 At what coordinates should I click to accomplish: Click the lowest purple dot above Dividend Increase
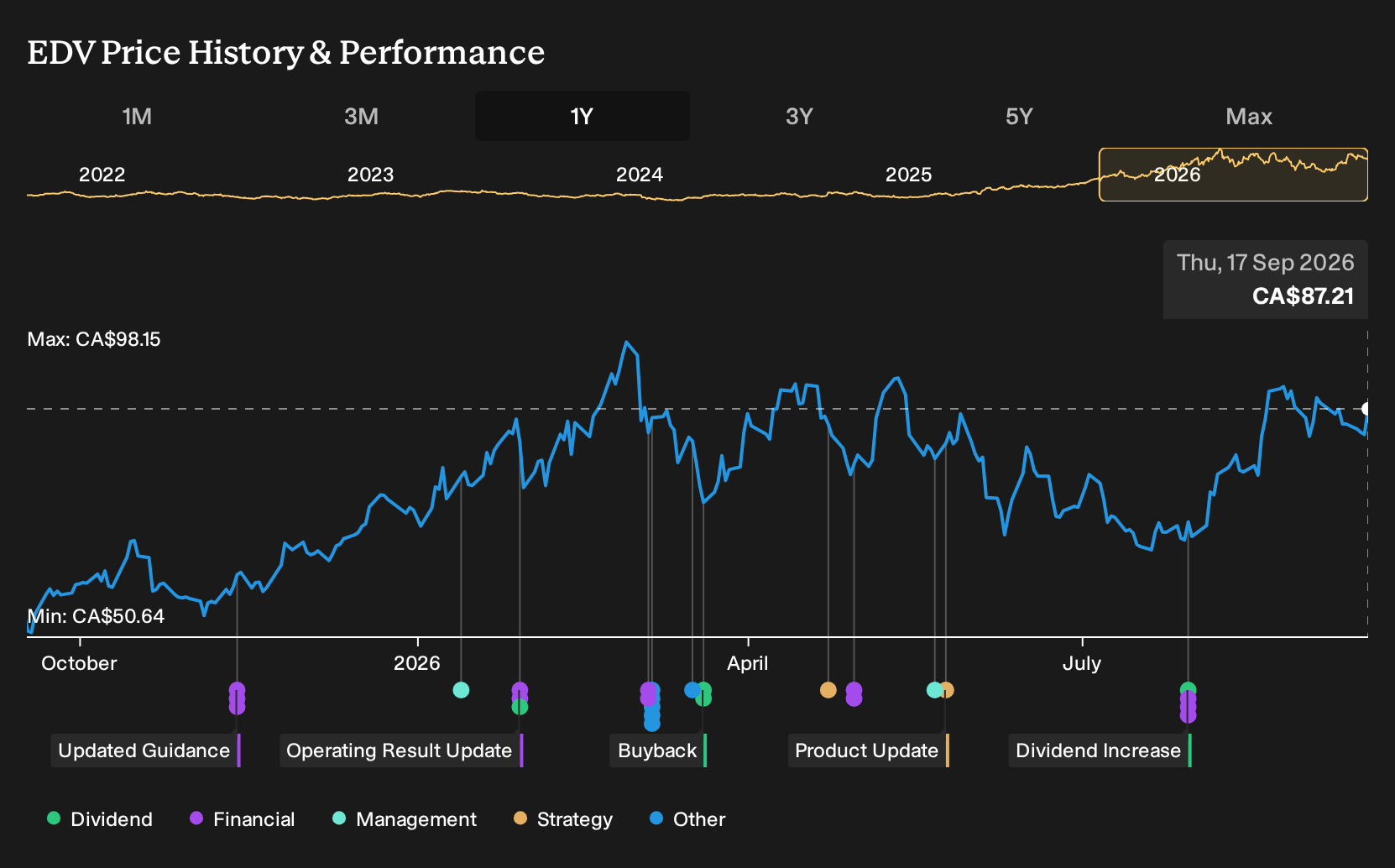click(1188, 715)
